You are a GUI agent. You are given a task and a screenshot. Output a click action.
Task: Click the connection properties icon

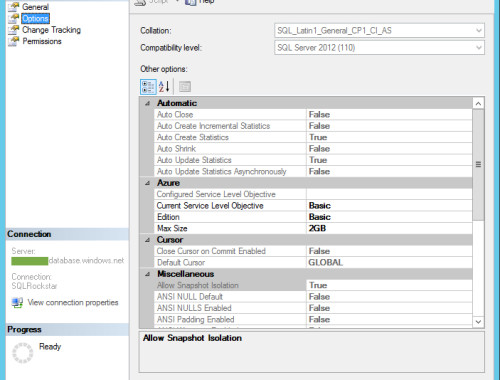[x=17, y=303]
